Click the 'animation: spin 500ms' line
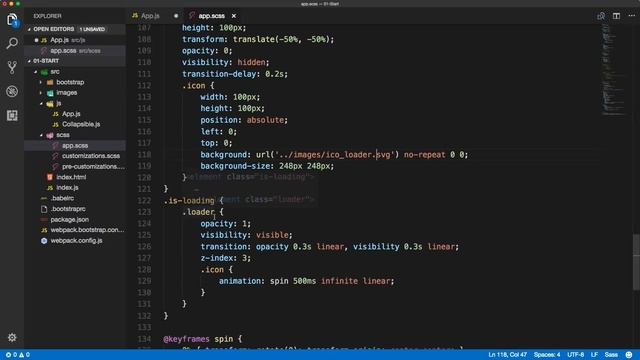 pyautogui.click(x=306, y=281)
